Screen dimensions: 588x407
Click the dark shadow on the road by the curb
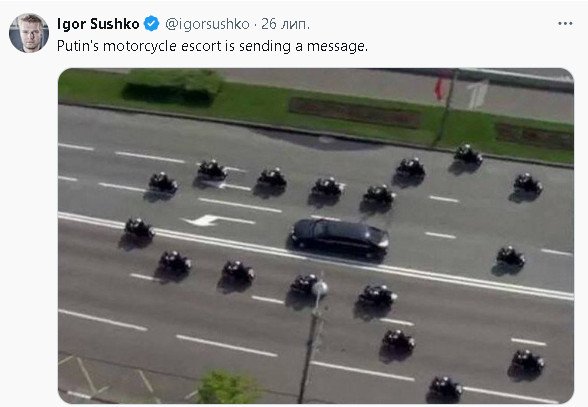click(x=319, y=140)
